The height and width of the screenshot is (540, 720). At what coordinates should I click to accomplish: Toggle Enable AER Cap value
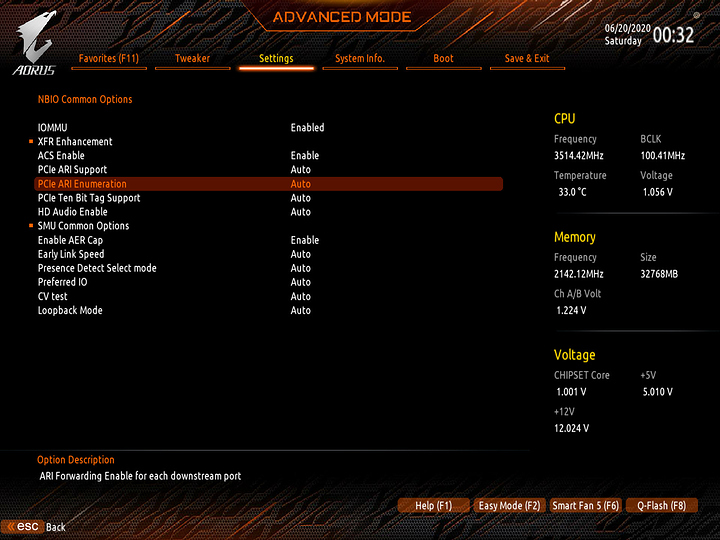point(305,240)
